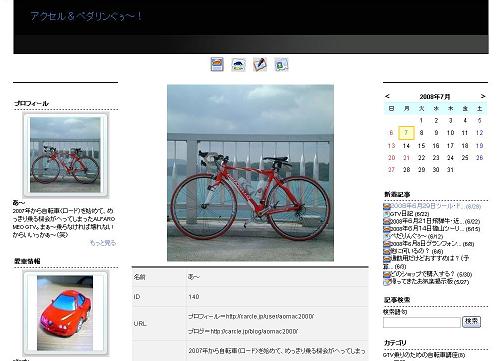The image size is (503, 361).
Task: Open the green figure friends icon
Action: [x=281, y=65]
